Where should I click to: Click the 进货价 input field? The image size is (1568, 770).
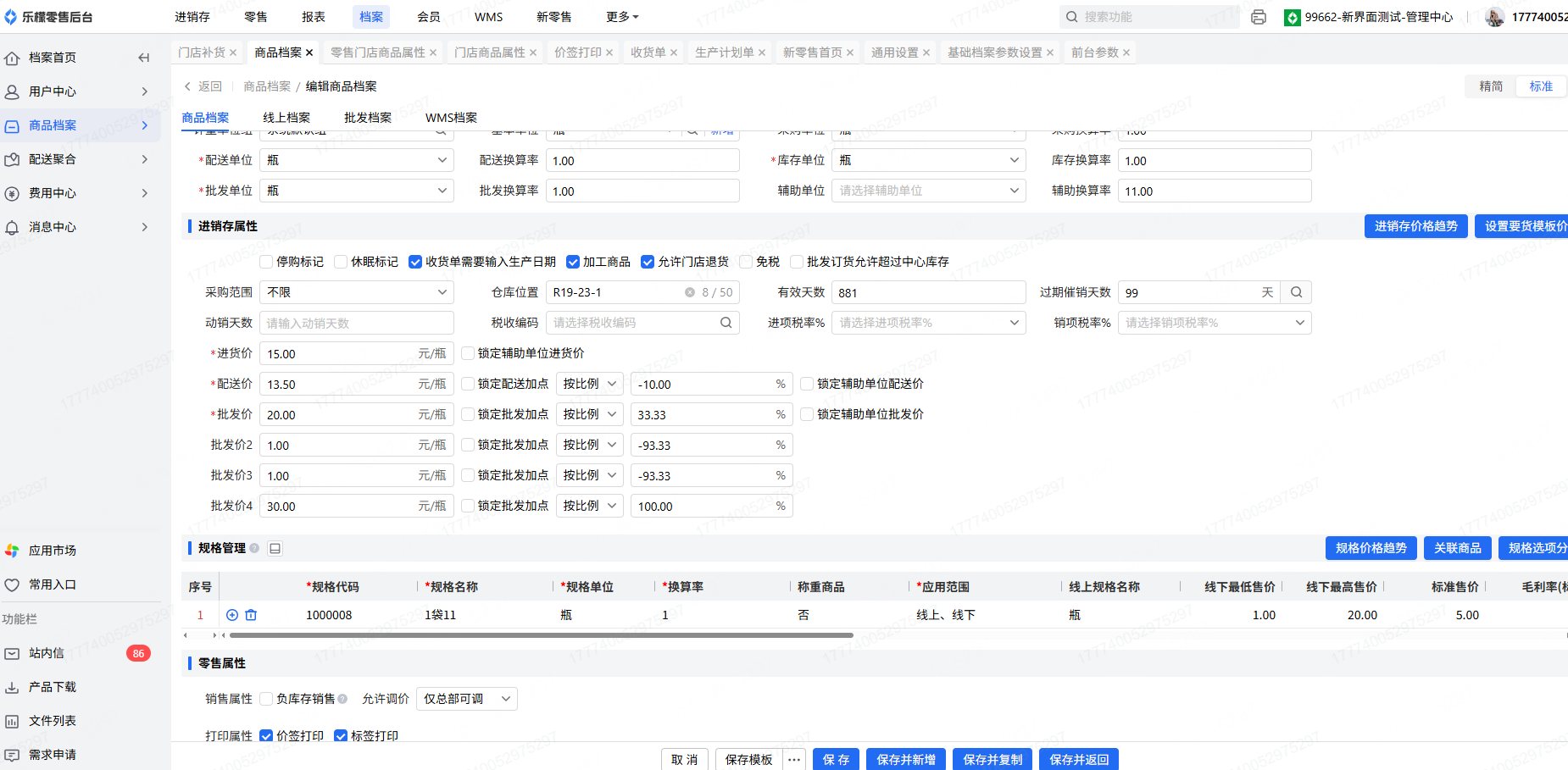[x=339, y=354]
